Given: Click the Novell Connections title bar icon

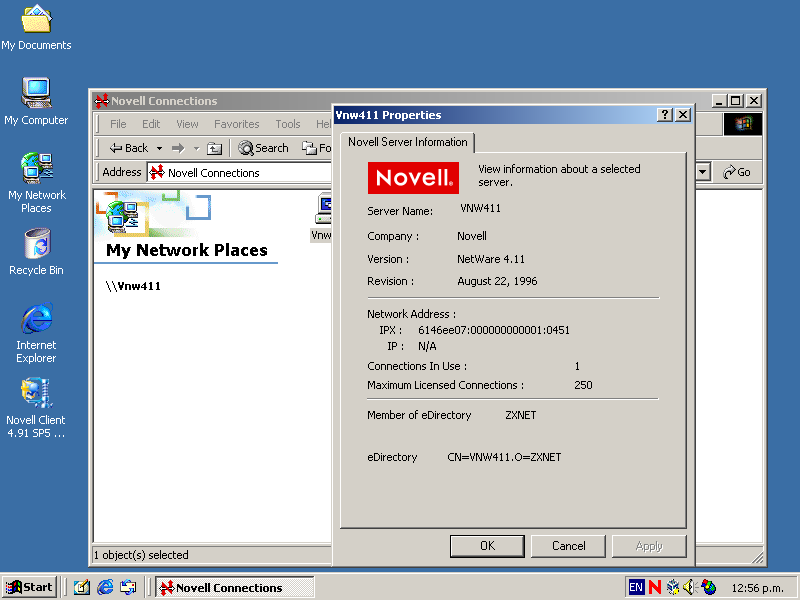Looking at the screenshot, I should [102, 101].
